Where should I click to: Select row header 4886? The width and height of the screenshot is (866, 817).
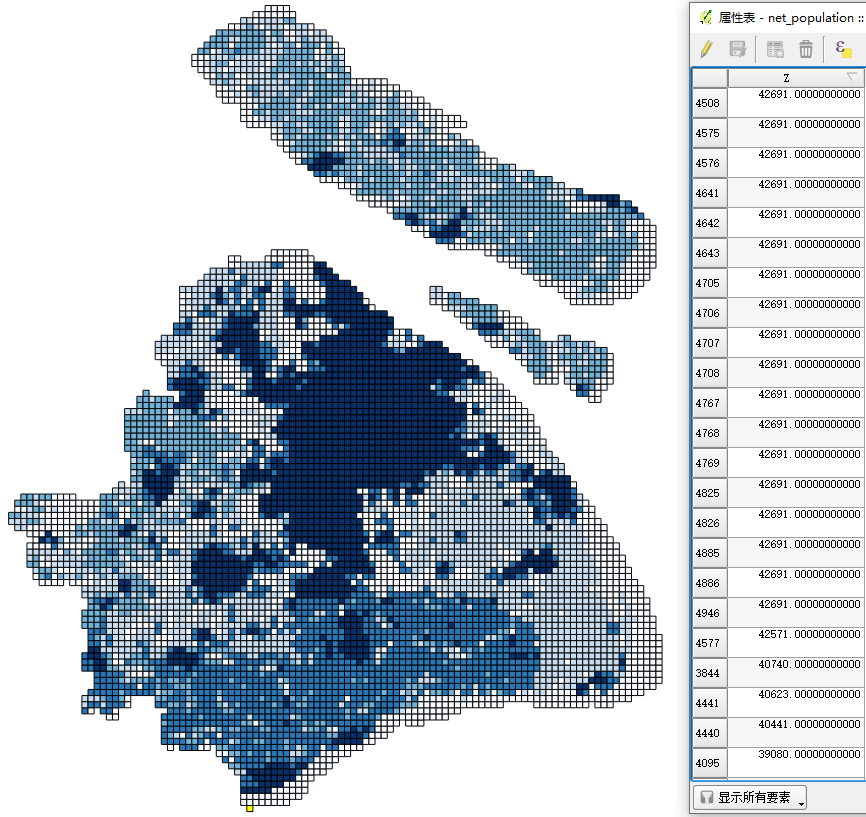pyautogui.click(x=710, y=583)
